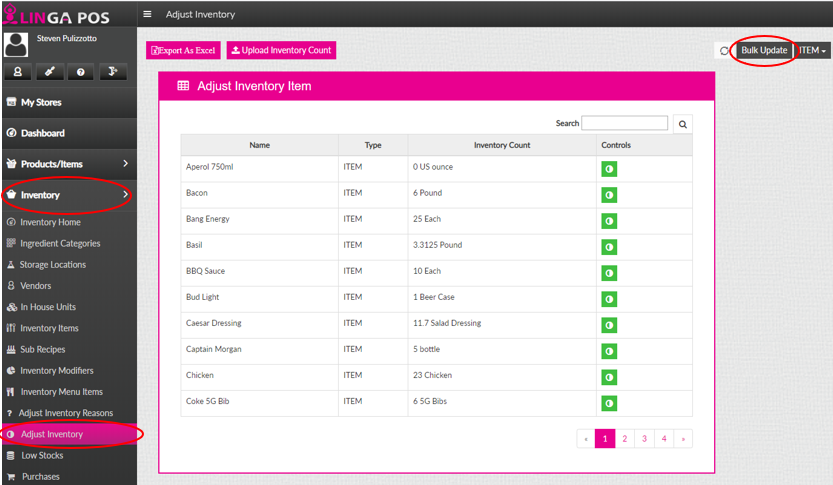Click the refresh icon beside Bulk Update
The width and height of the screenshot is (833, 485).
(724, 51)
